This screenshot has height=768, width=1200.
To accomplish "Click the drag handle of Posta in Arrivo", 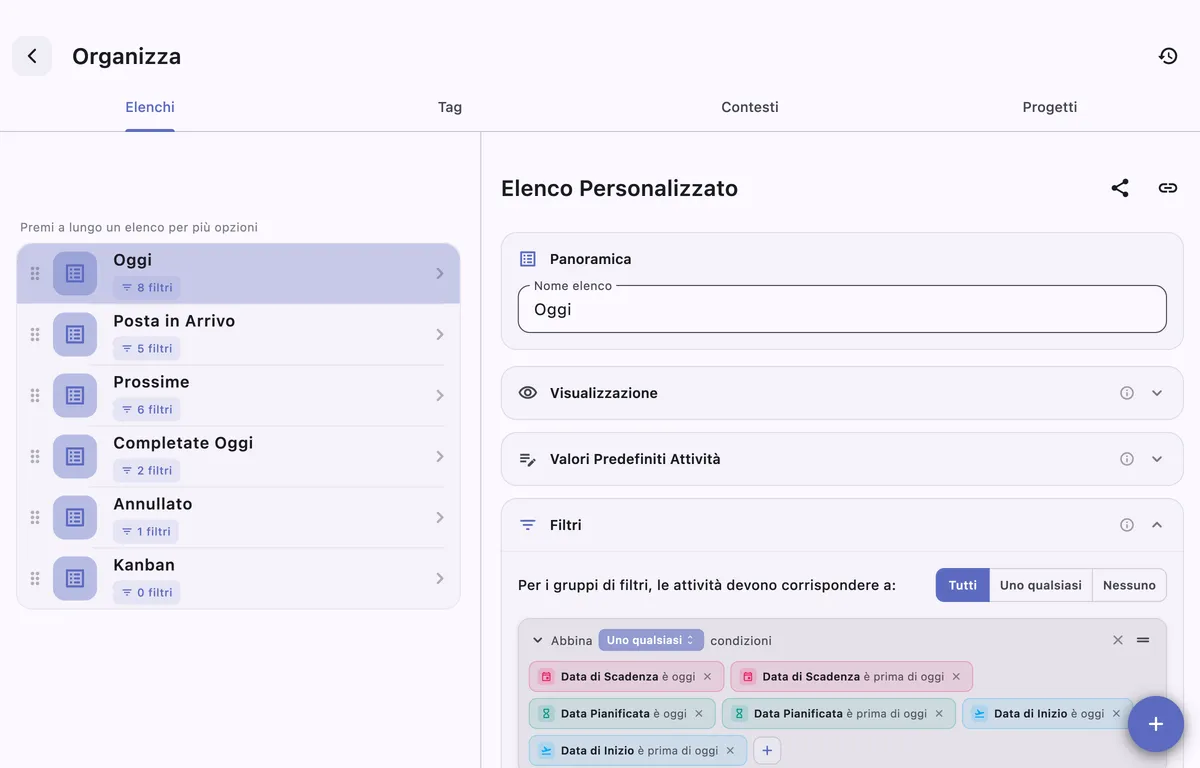I will [x=35, y=335].
